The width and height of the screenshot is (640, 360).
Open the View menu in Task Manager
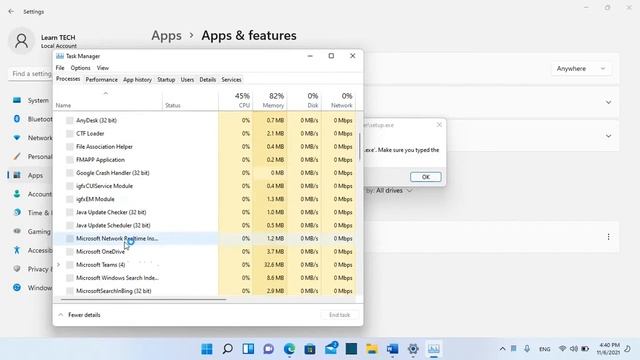coord(102,68)
